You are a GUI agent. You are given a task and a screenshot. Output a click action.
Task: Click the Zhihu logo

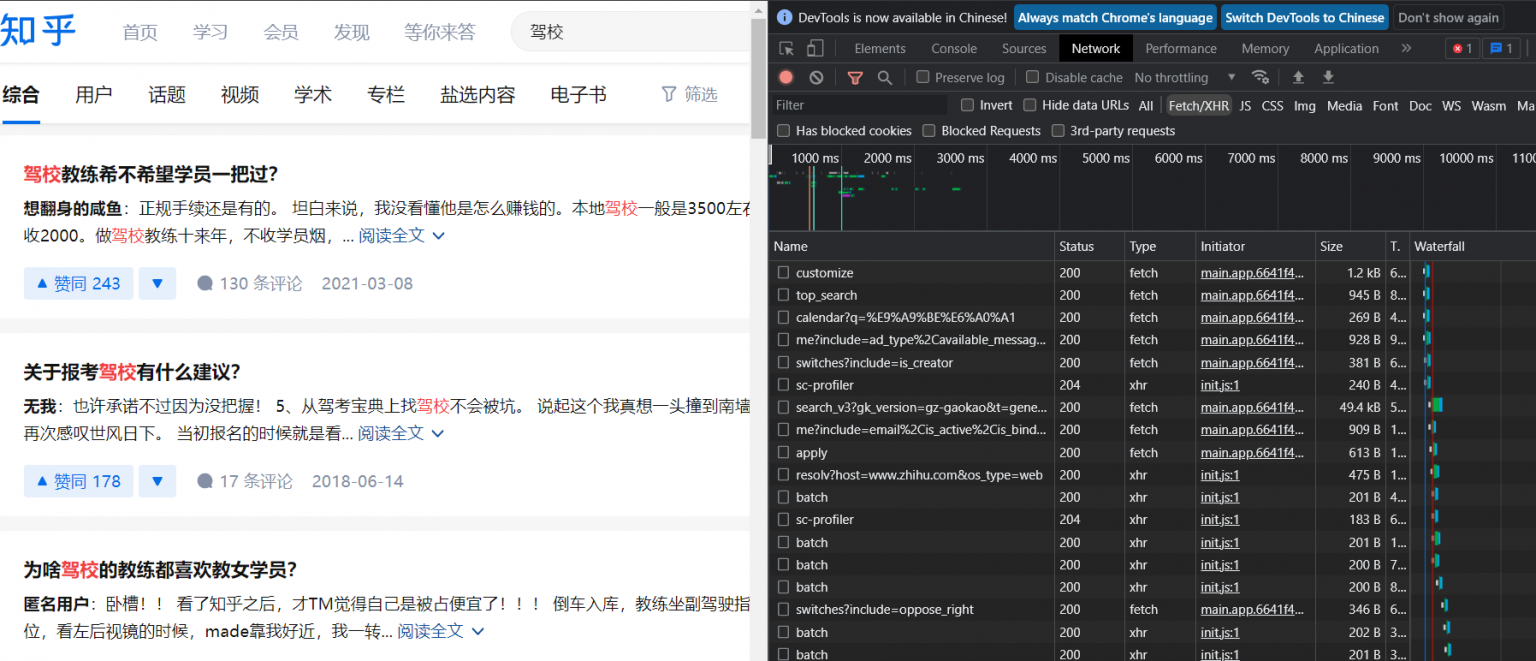coord(38,31)
